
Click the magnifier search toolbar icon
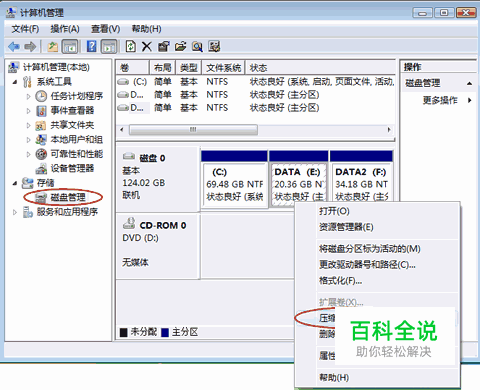pyautogui.click(x=197, y=47)
